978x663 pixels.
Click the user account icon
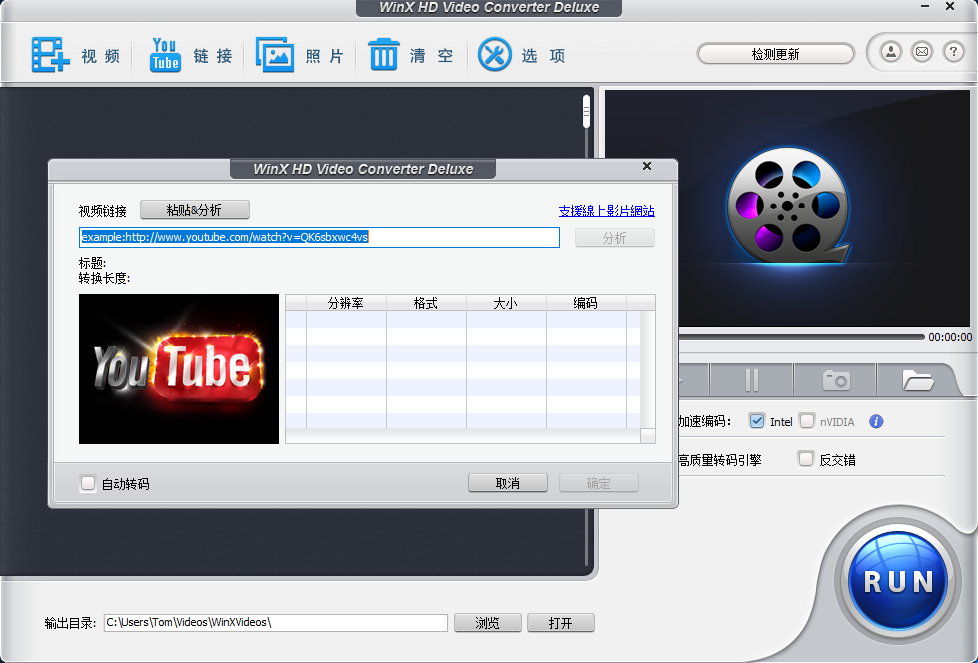(891, 52)
